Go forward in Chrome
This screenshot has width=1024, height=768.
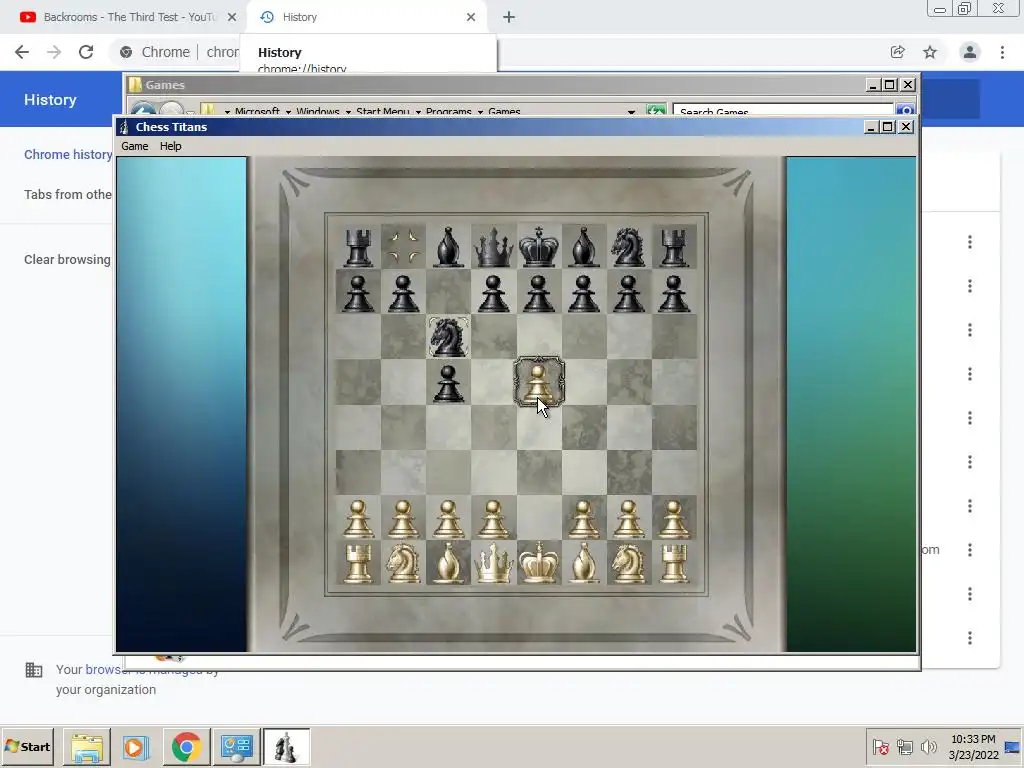(54, 52)
